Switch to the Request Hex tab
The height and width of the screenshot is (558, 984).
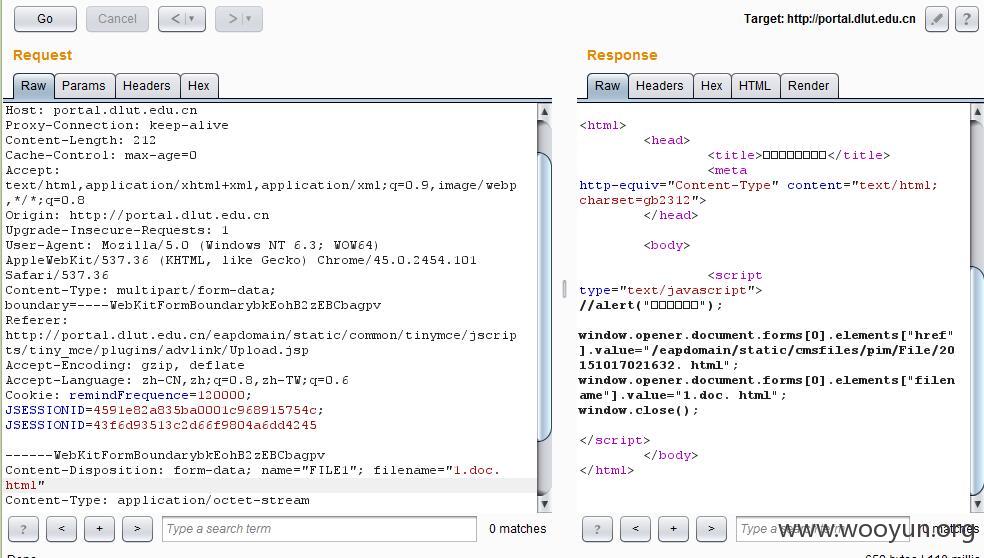pyautogui.click(x=199, y=86)
